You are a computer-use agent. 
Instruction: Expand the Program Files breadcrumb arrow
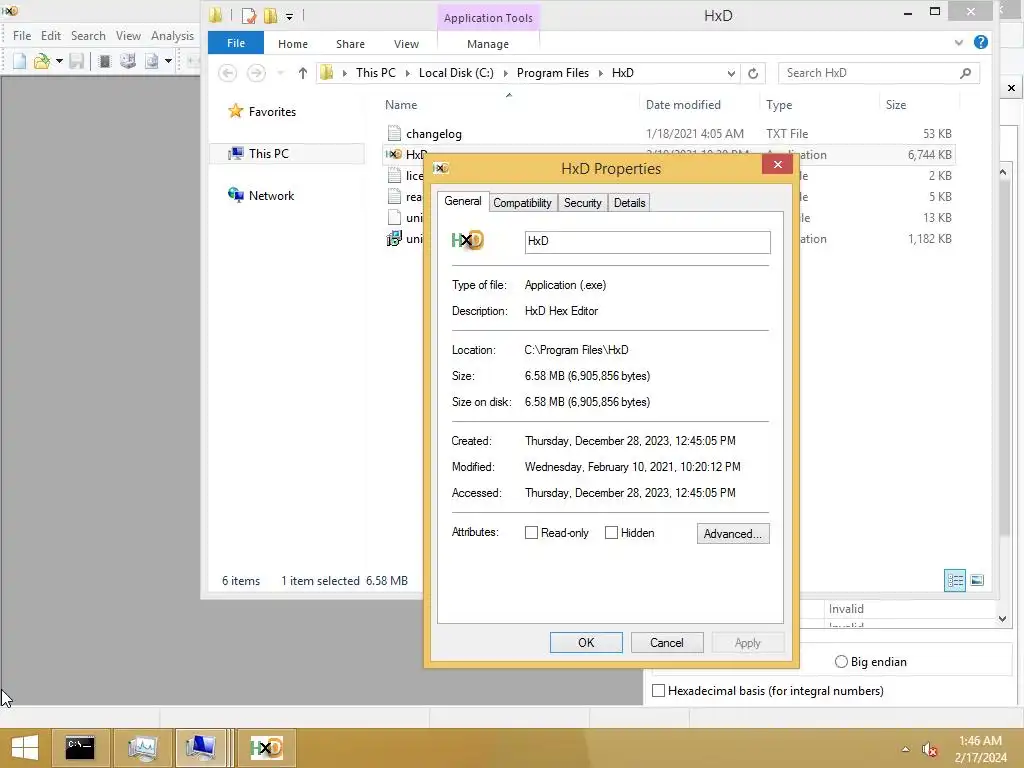coord(601,73)
